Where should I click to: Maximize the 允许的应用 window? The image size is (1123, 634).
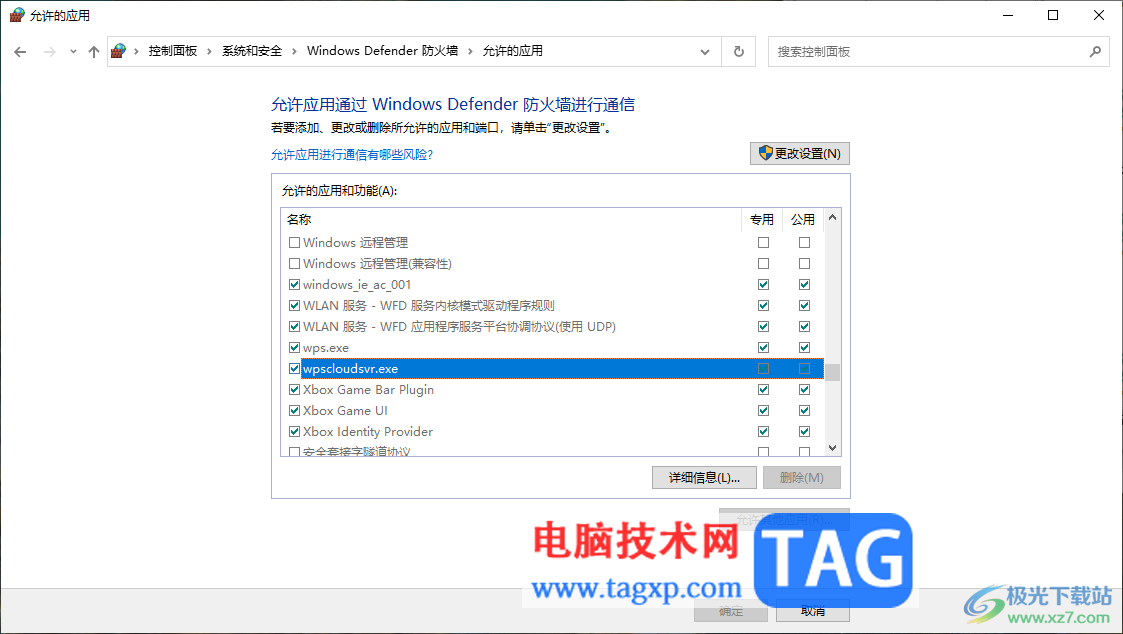[1053, 15]
